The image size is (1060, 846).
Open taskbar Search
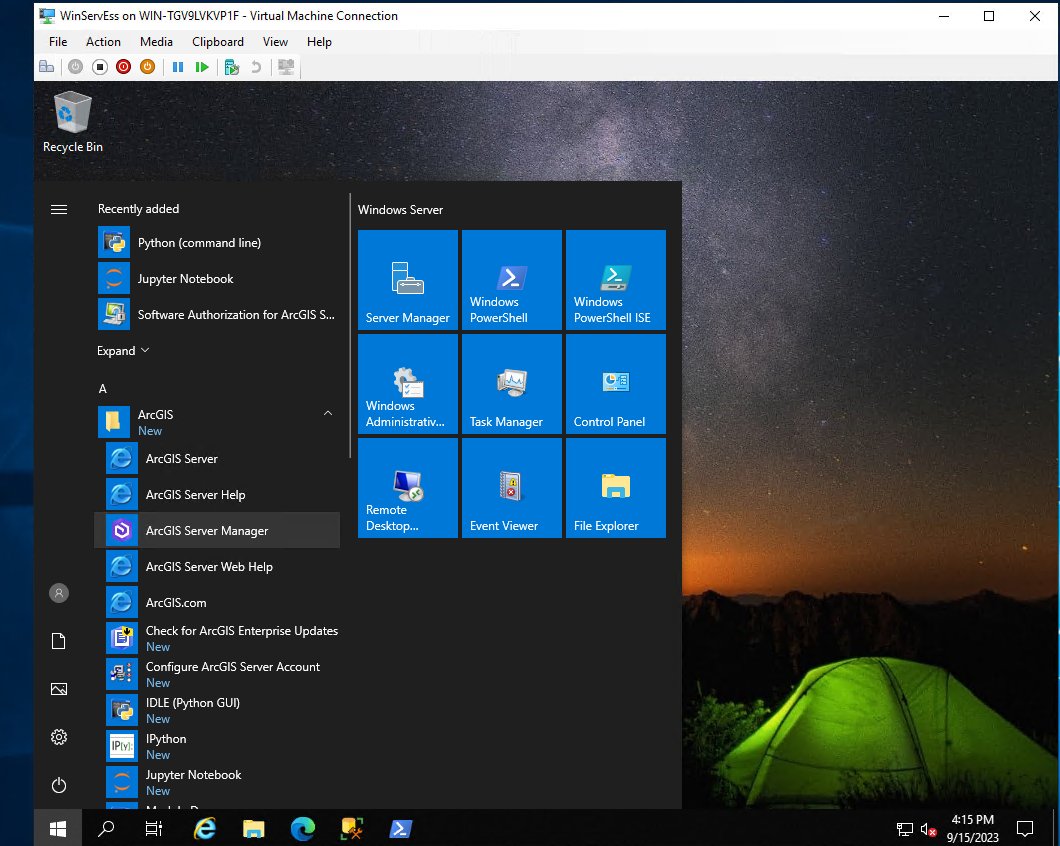coord(106,828)
